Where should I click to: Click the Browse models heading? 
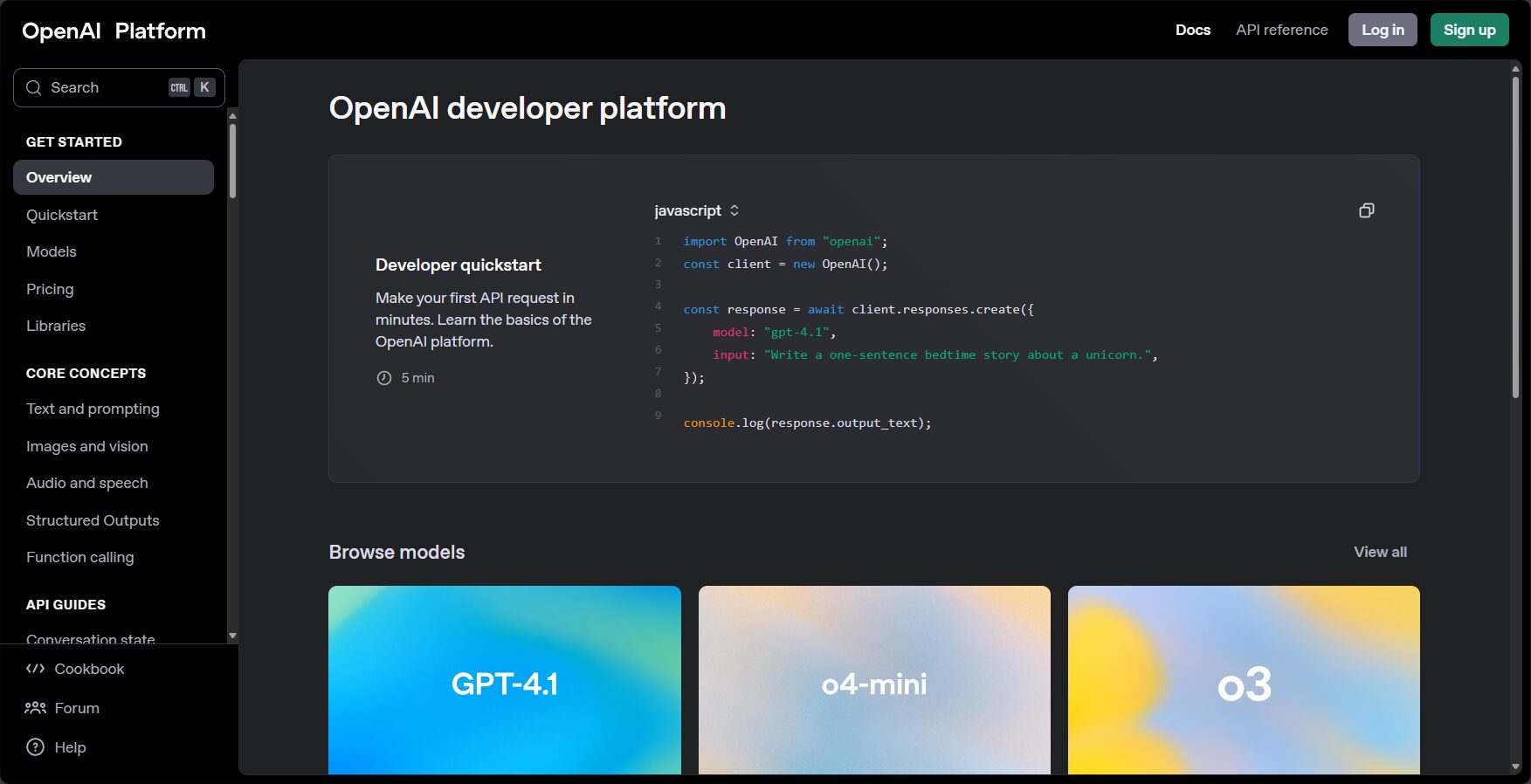(x=397, y=552)
